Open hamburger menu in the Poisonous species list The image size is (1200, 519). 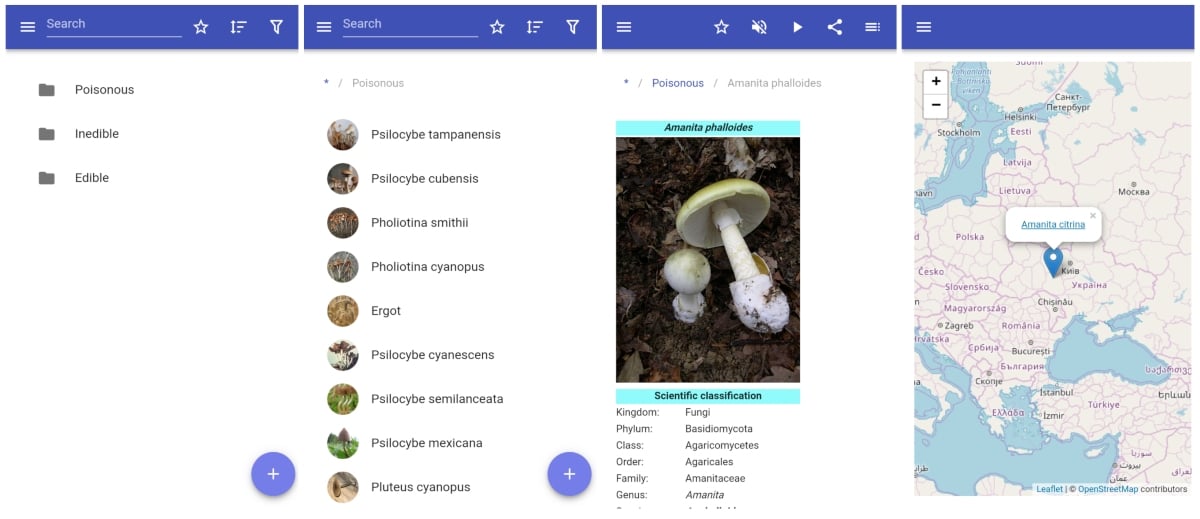(324, 27)
